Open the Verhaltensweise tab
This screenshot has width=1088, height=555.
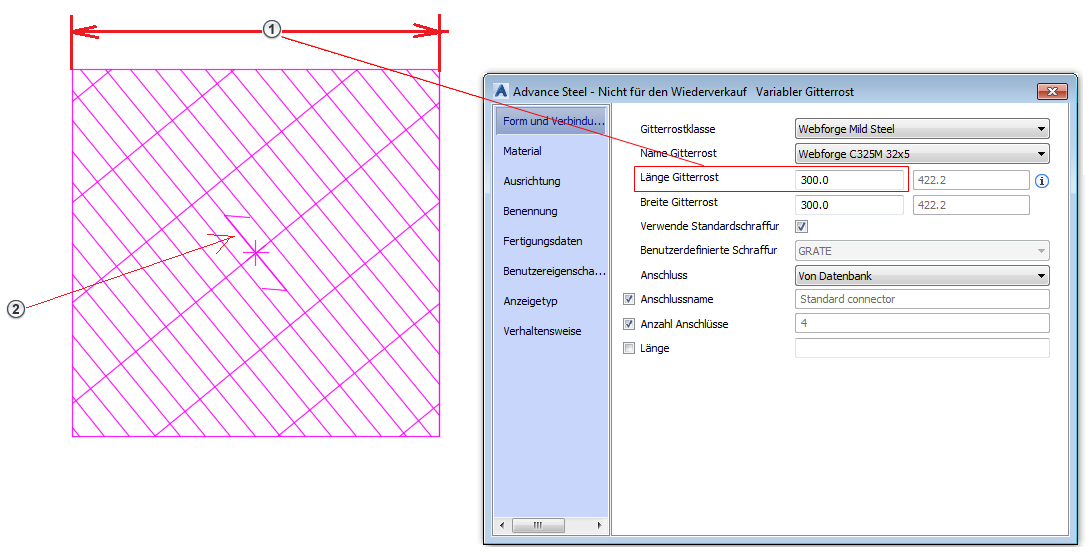click(543, 331)
